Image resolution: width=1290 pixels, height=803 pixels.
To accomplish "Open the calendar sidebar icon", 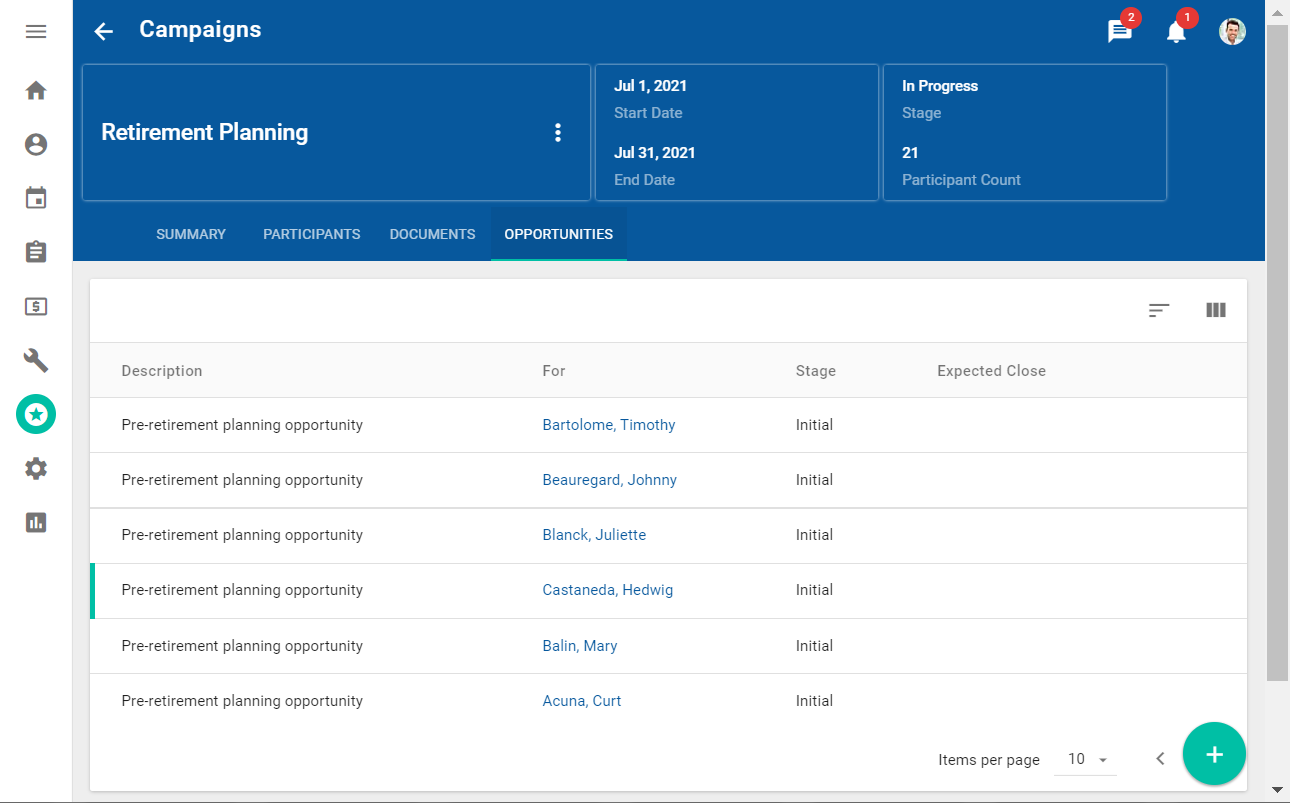I will (36, 198).
